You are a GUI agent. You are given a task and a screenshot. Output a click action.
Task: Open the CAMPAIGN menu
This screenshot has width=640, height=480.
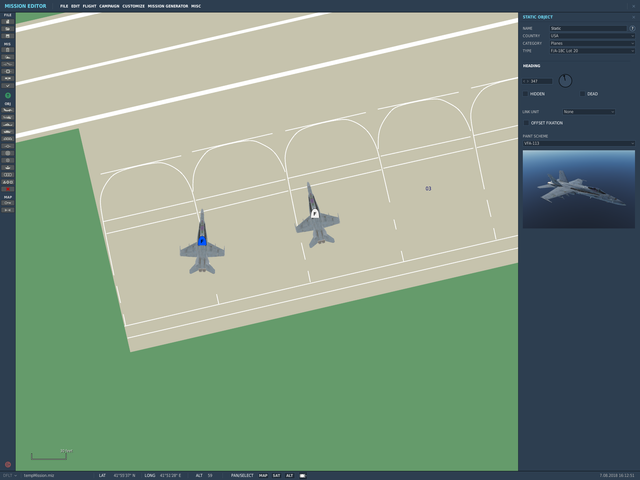click(x=109, y=6)
